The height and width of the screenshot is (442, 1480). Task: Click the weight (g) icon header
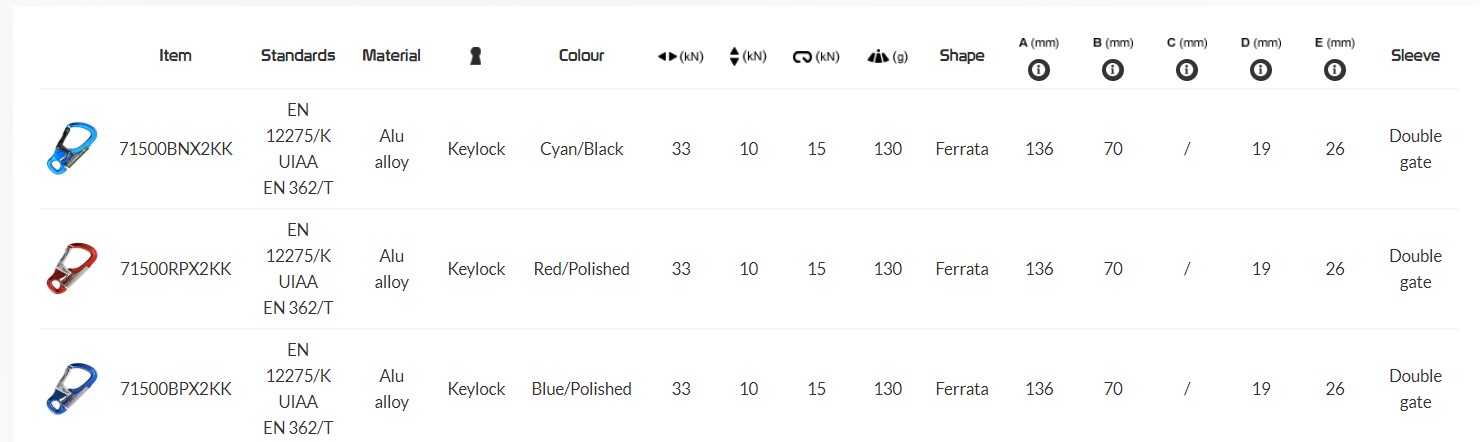(x=879, y=57)
